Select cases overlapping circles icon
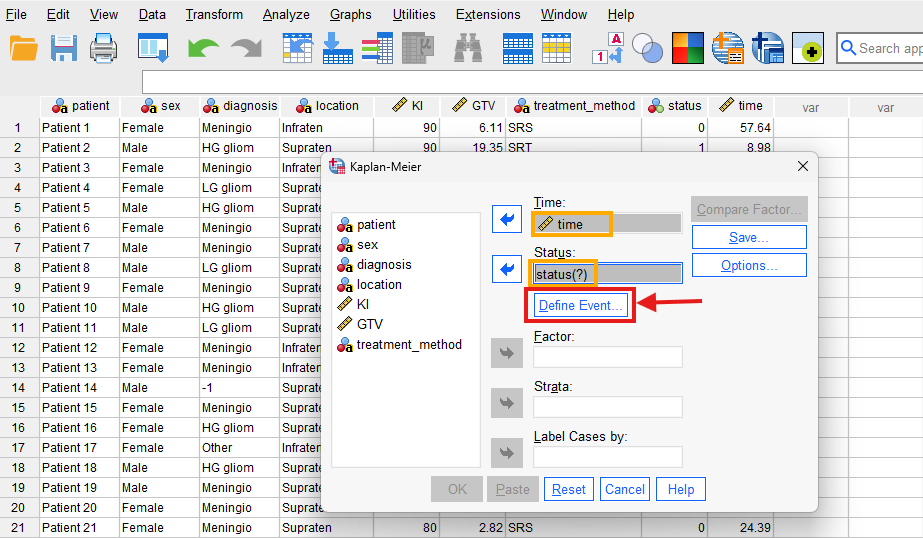The image size is (923, 538). point(648,48)
